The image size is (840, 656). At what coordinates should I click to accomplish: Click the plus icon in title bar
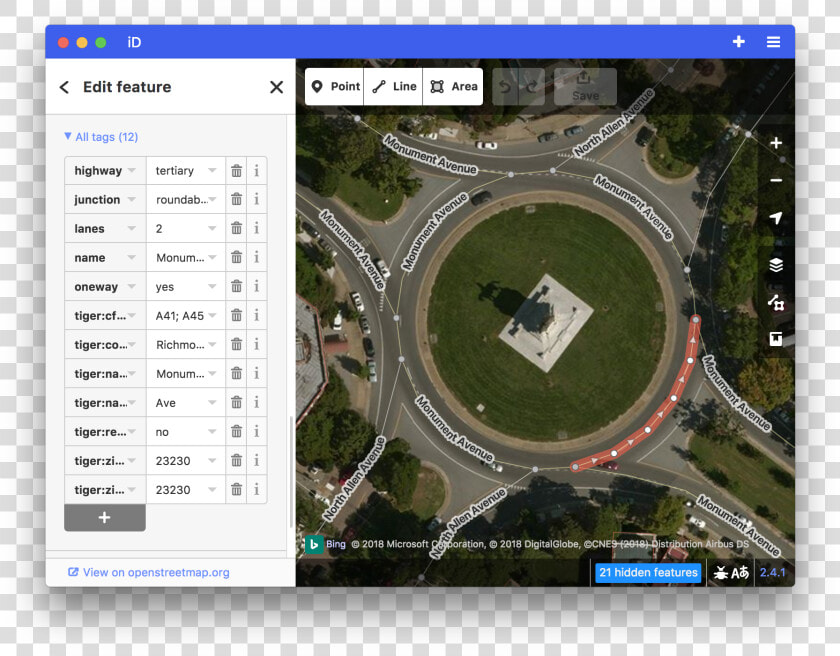[x=739, y=41]
